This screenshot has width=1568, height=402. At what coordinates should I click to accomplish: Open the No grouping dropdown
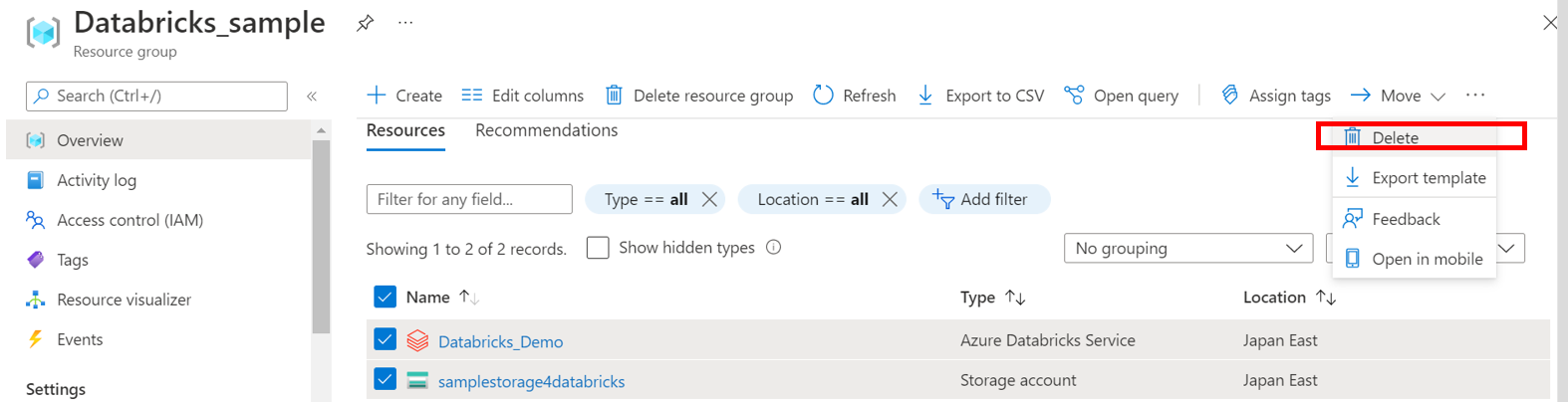point(1188,249)
